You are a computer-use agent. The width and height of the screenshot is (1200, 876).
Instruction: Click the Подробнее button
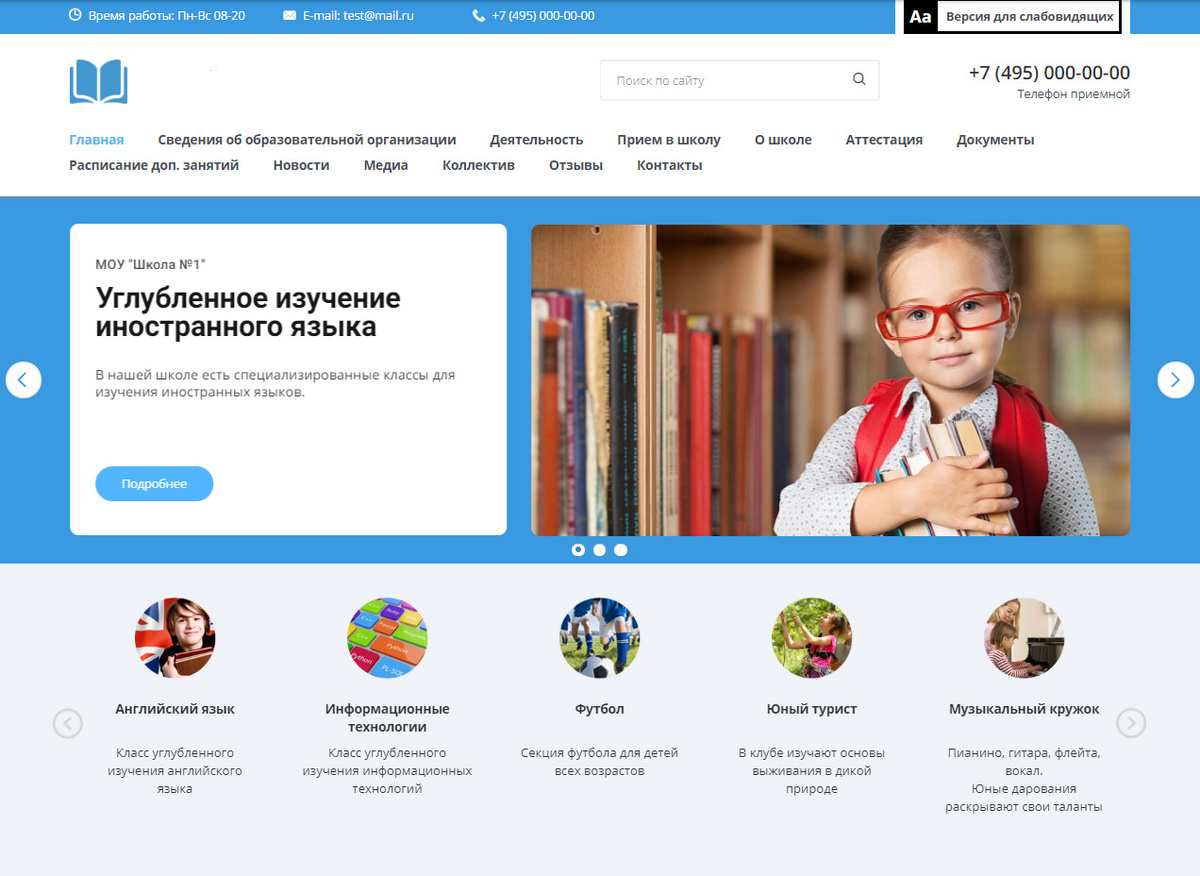click(154, 484)
